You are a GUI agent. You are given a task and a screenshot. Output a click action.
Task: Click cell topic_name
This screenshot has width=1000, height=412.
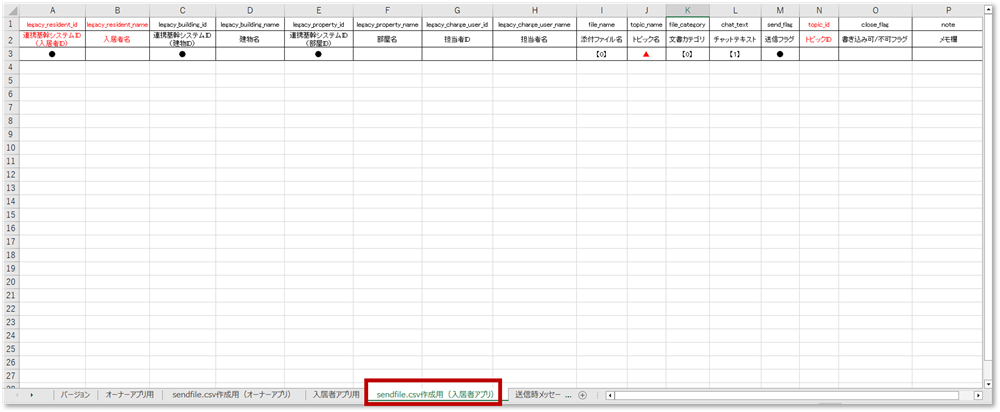pyautogui.click(x=647, y=24)
